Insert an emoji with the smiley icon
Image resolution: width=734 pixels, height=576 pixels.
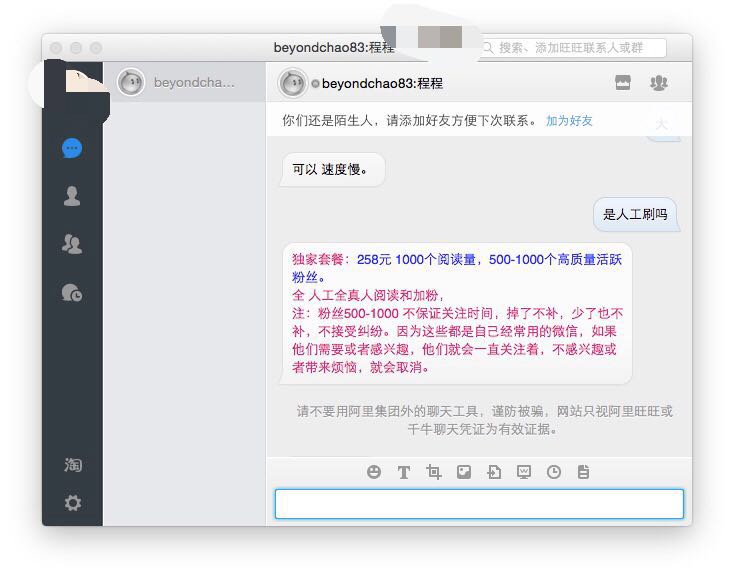coord(374,472)
